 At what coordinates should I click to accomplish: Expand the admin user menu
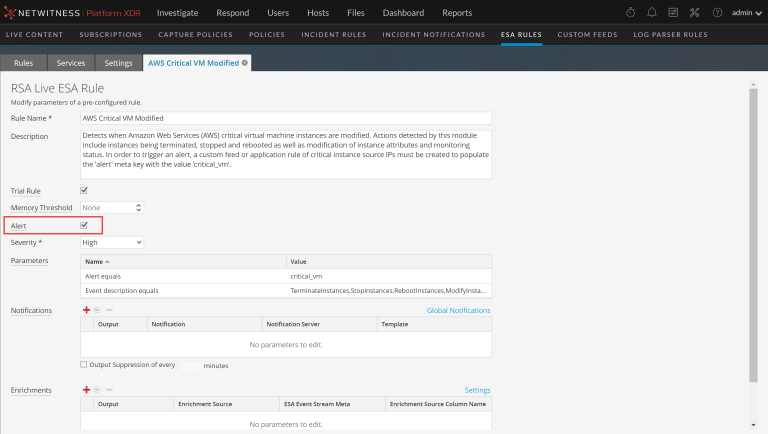click(x=745, y=13)
